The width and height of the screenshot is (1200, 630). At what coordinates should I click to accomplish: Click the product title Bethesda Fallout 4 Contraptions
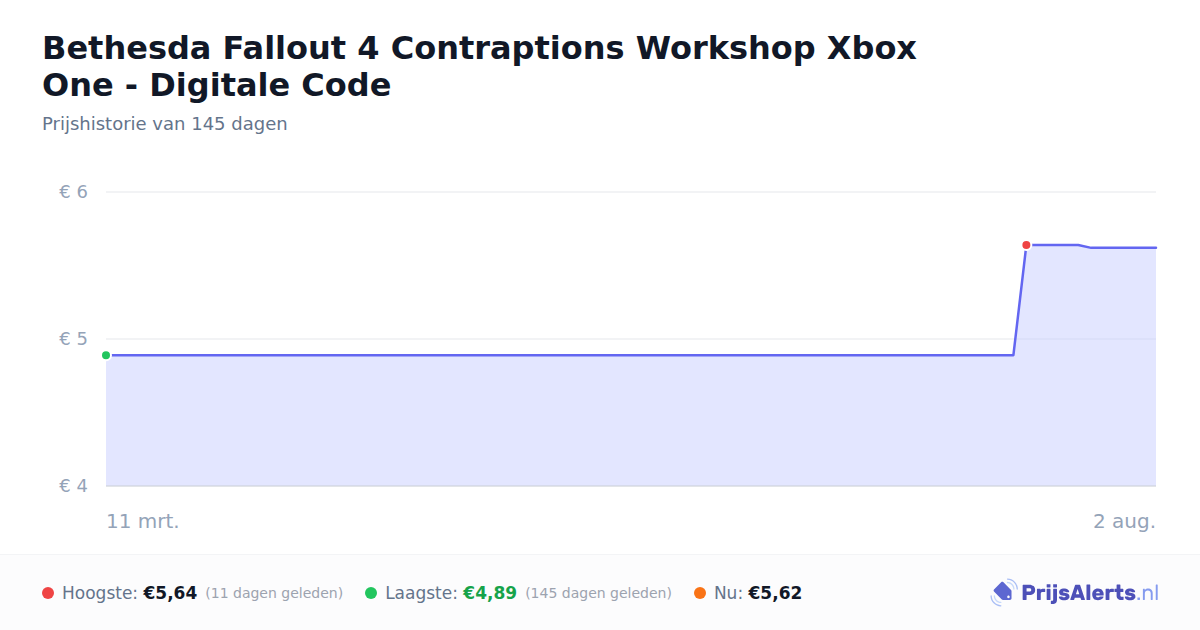tap(479, 66)
